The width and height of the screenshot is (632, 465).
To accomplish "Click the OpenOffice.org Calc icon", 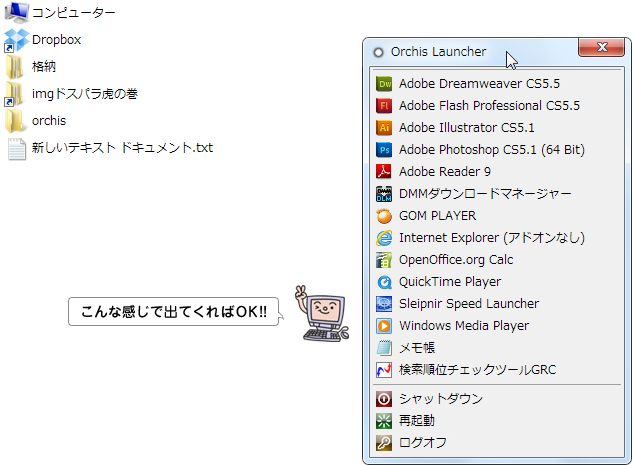I will [x=384, y=260].
